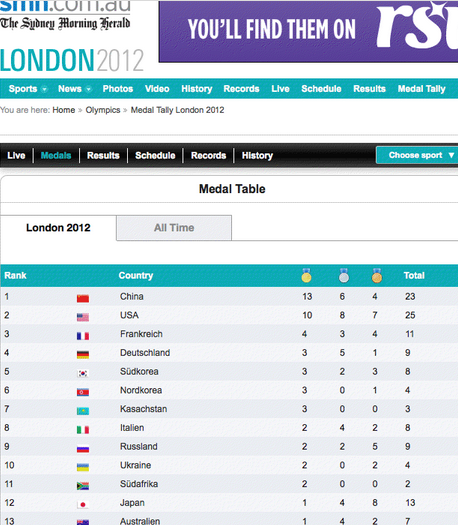Click the Japan flag icon

point(83,504)
